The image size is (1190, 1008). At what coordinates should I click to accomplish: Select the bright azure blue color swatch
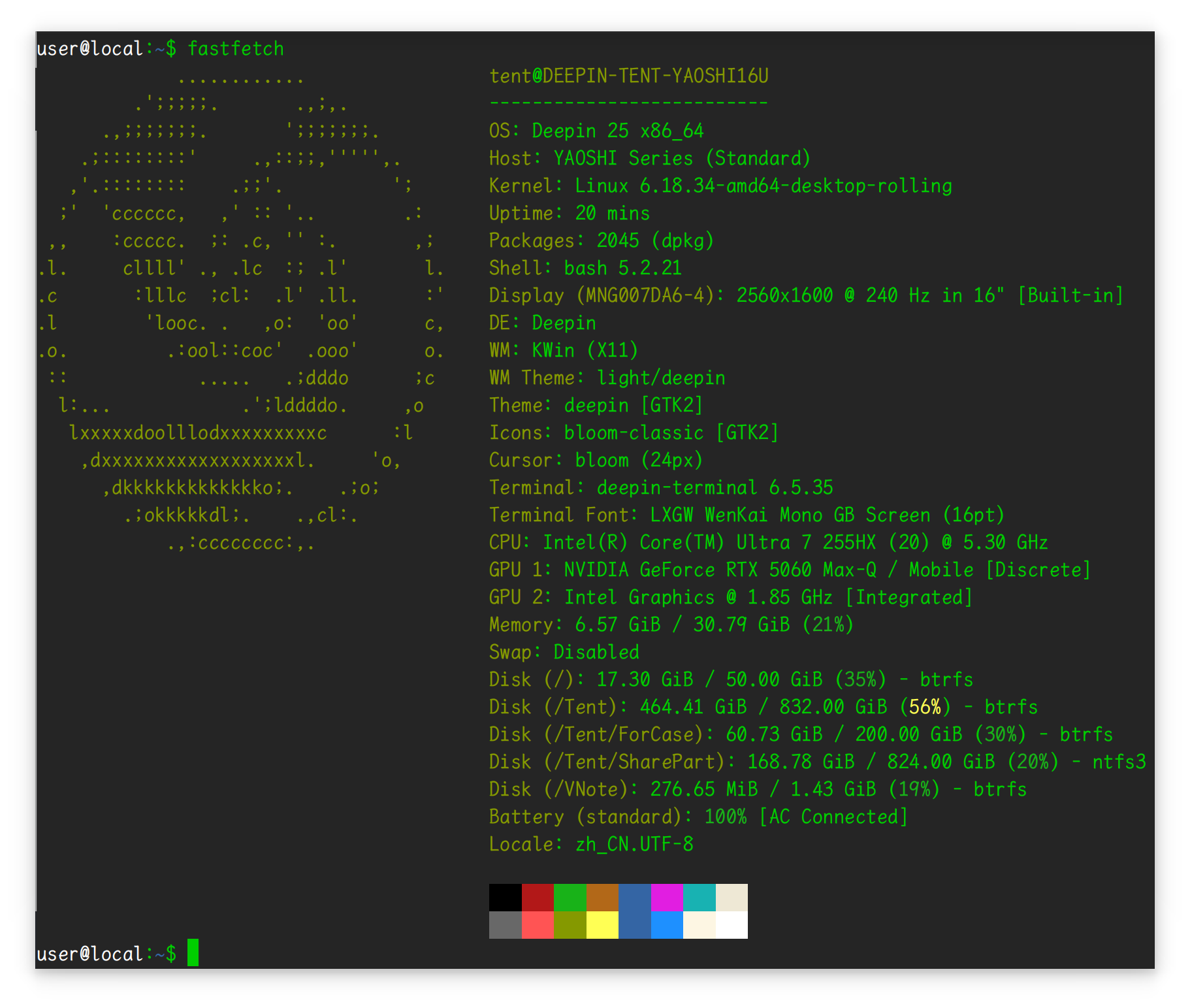(x=667, y=925)
